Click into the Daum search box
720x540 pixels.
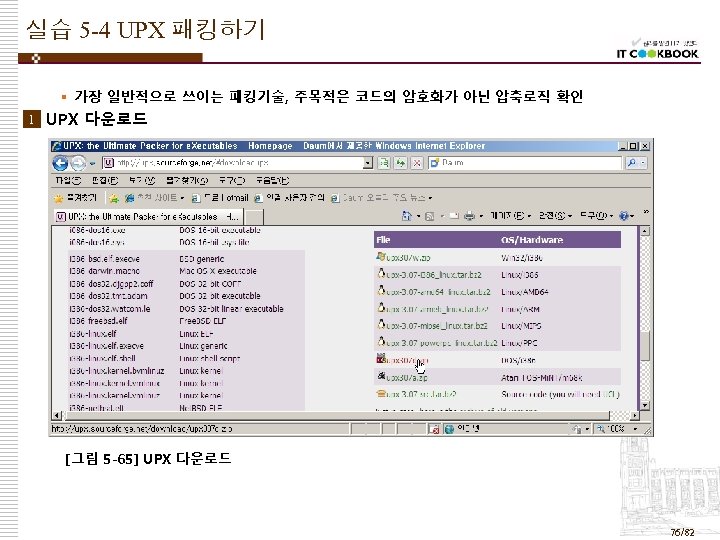525,163
